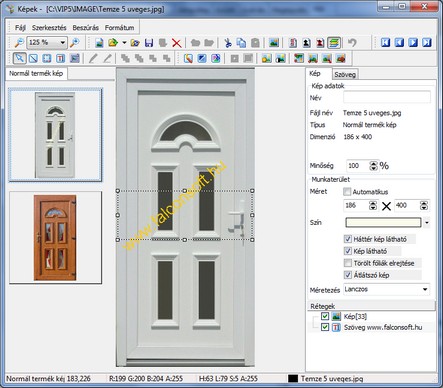Click the multicolor palette effect icon
443x388 pixels.
coord(216,58)
